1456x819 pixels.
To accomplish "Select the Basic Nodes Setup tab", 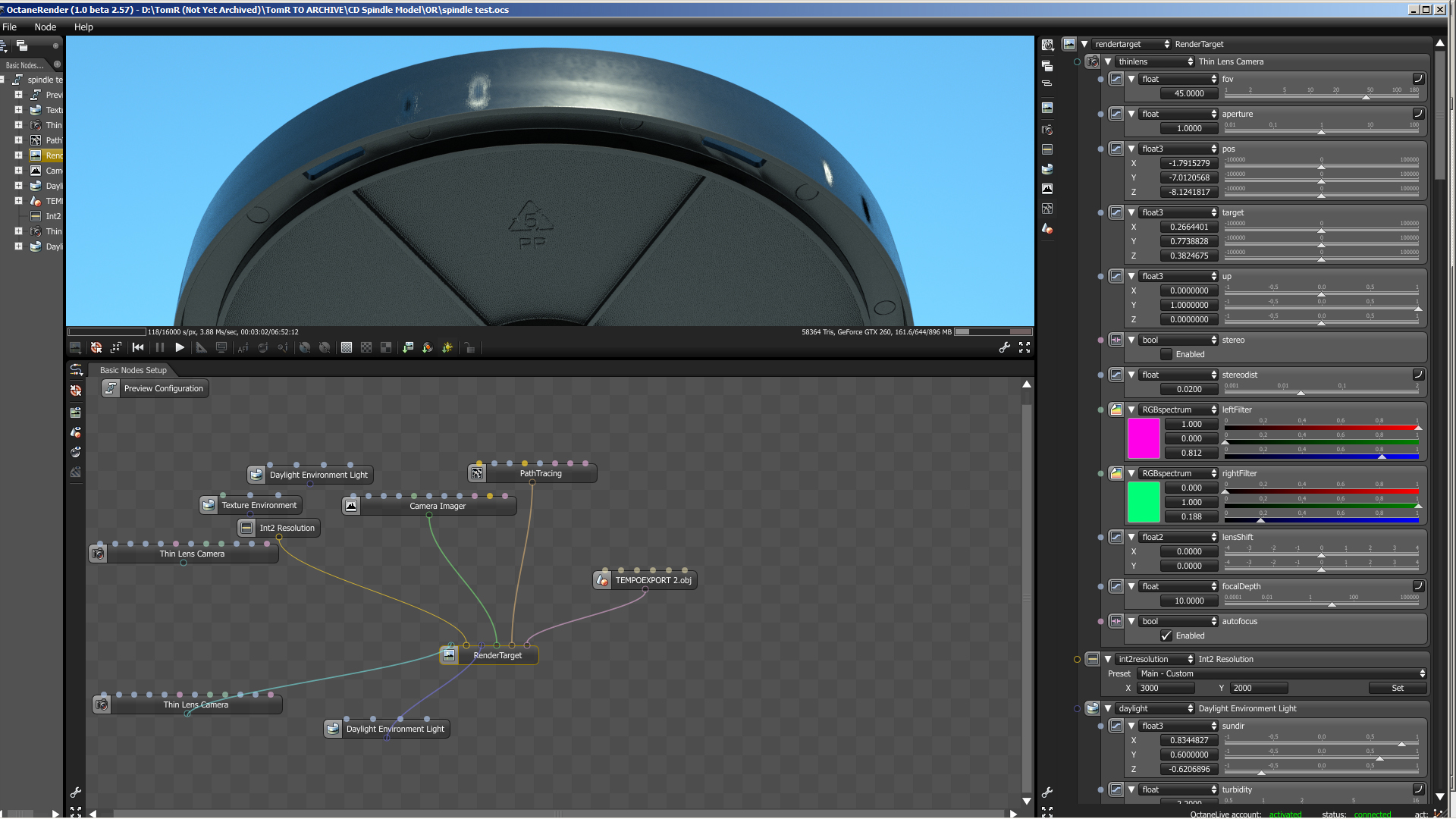I will click(133, 371).
